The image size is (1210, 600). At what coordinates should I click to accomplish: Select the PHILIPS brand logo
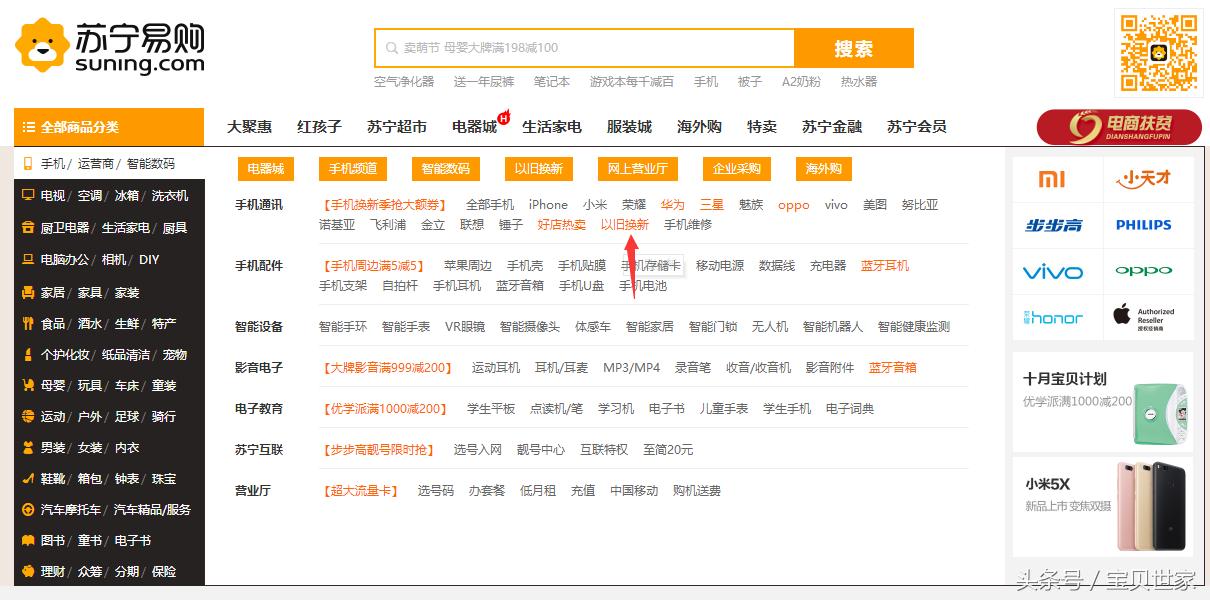1147,225
